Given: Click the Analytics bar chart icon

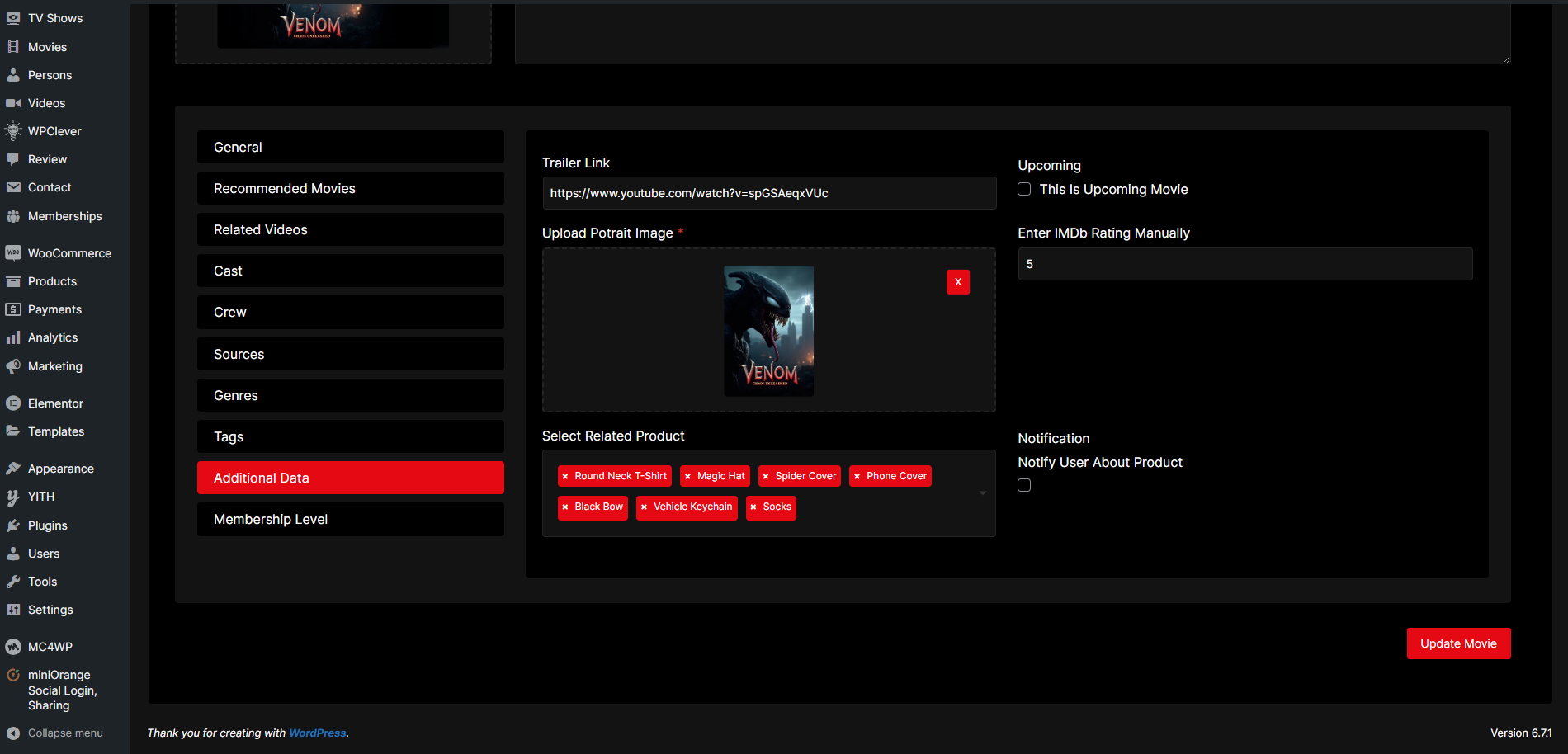Looking at the screenshot, I should click(13, 337).
